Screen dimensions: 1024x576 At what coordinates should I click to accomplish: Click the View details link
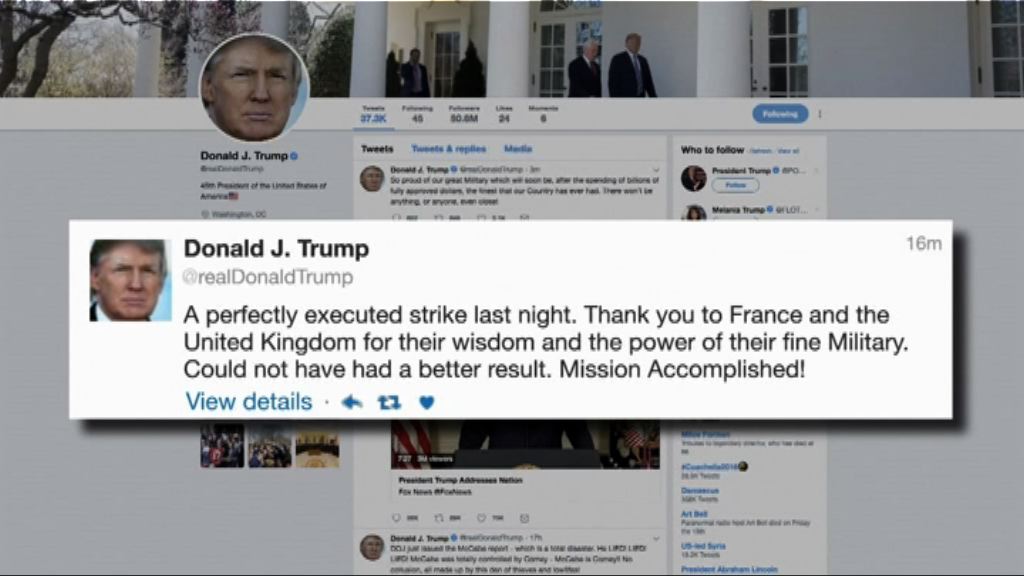249,402
